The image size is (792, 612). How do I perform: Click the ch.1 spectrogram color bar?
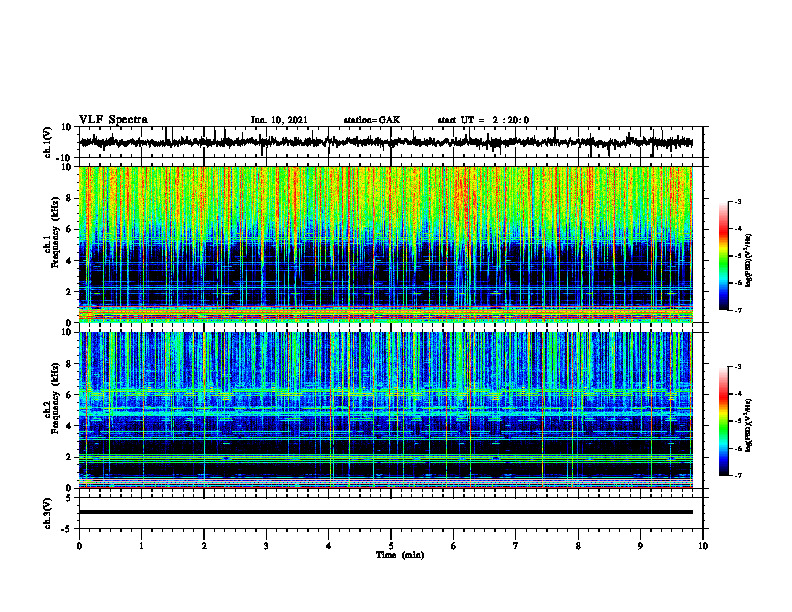click(723, 256)
